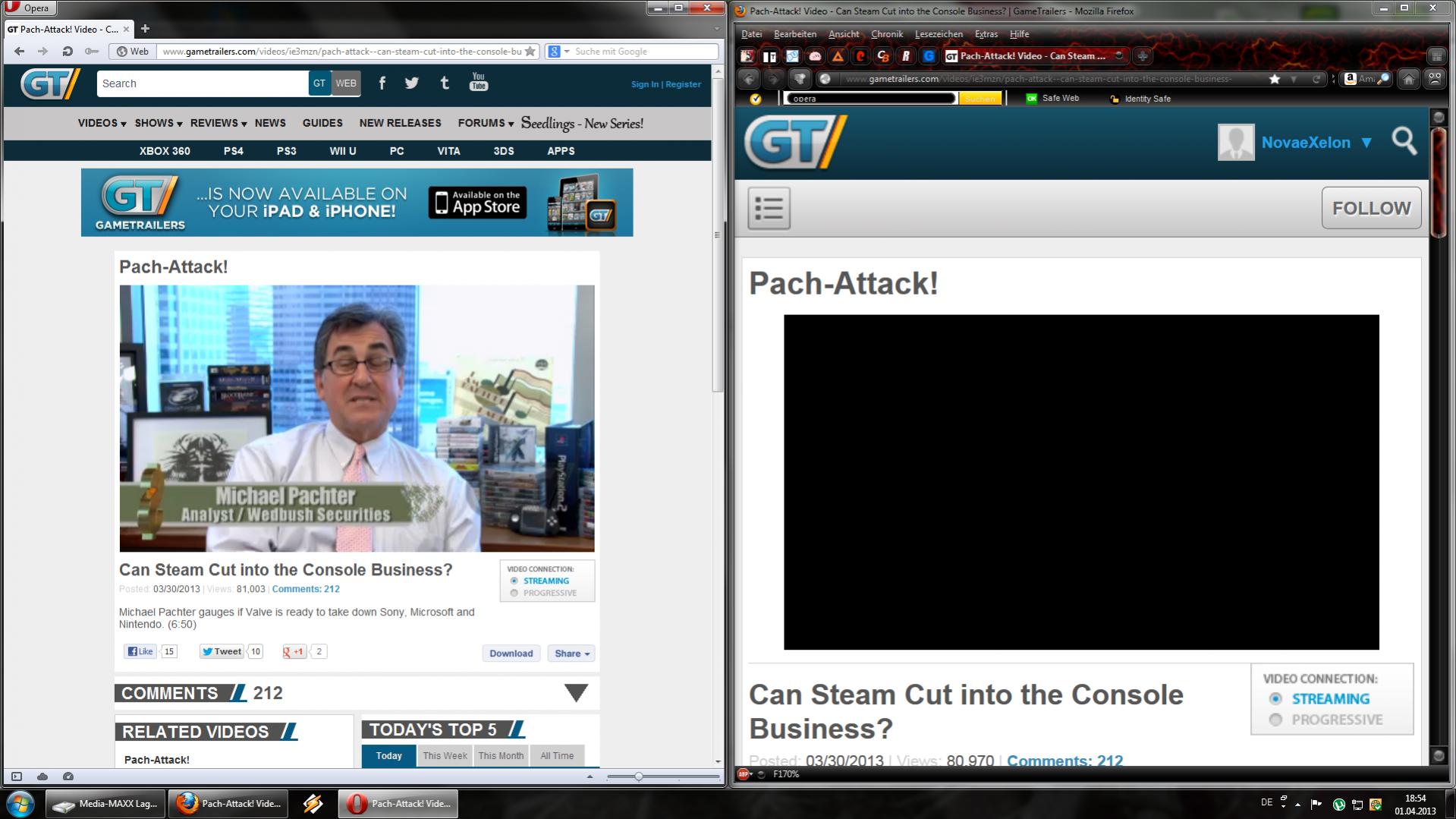Screen dimensions: 1456x819
Task: Click the Download button under video
Action: coord(511,654)
